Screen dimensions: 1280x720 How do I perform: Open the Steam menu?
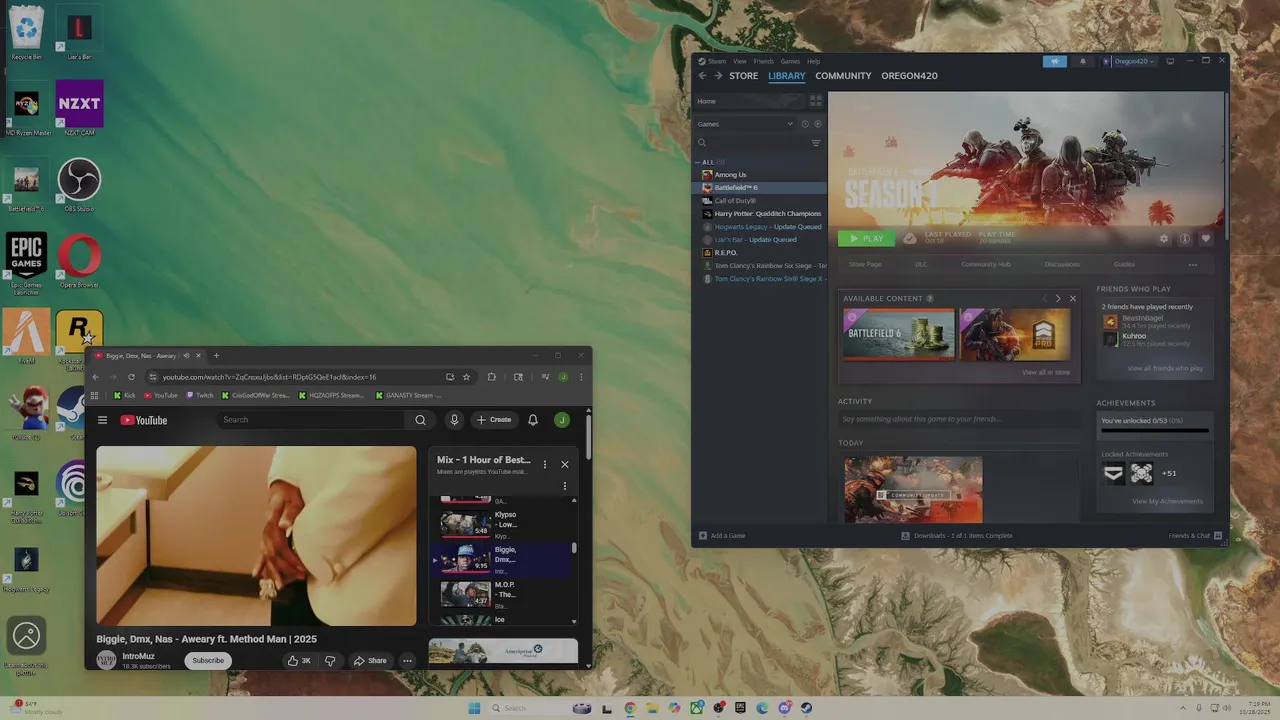pos(715,61)
